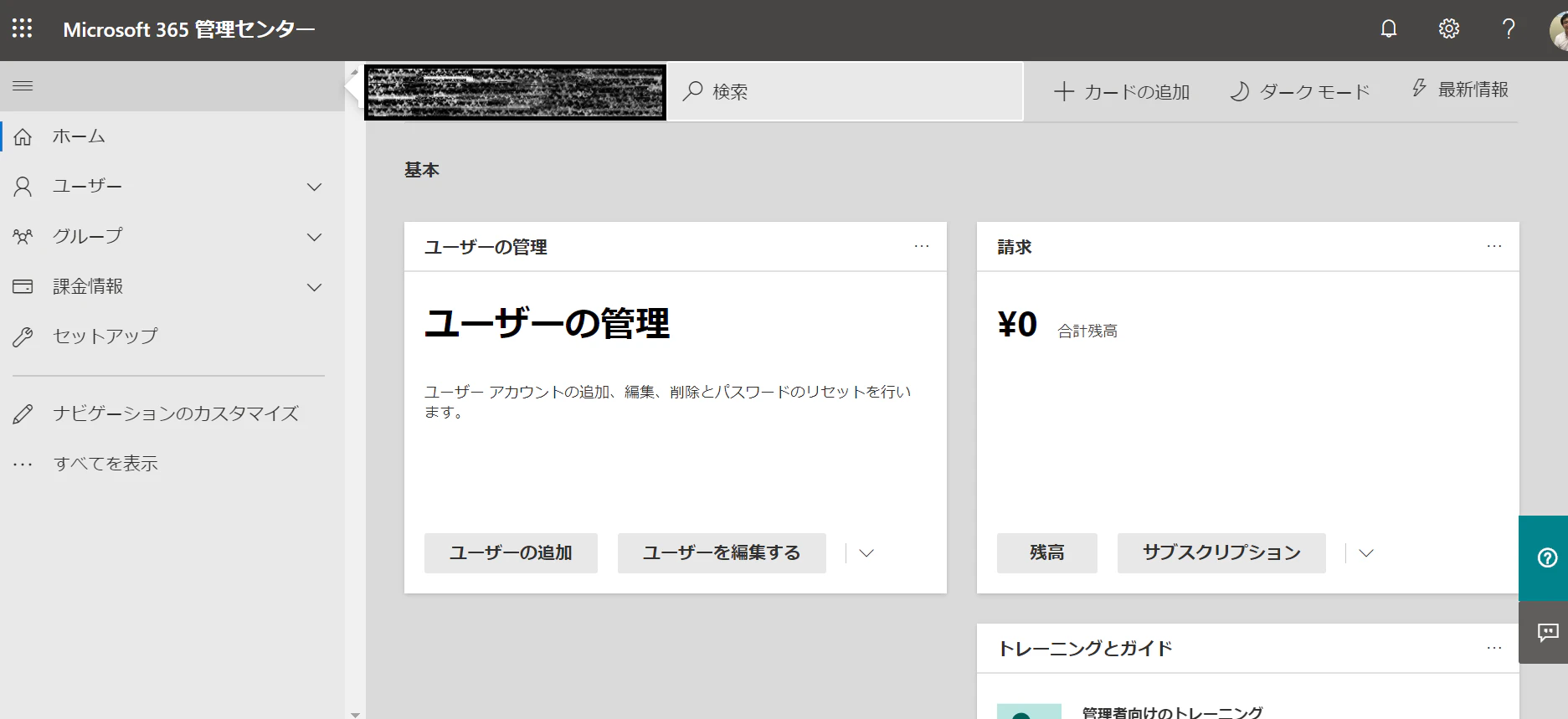This screenshot has width=1568, height=719.
Task: Click the moon icon for ダークモード
Action: click(x=1240, y=91)
